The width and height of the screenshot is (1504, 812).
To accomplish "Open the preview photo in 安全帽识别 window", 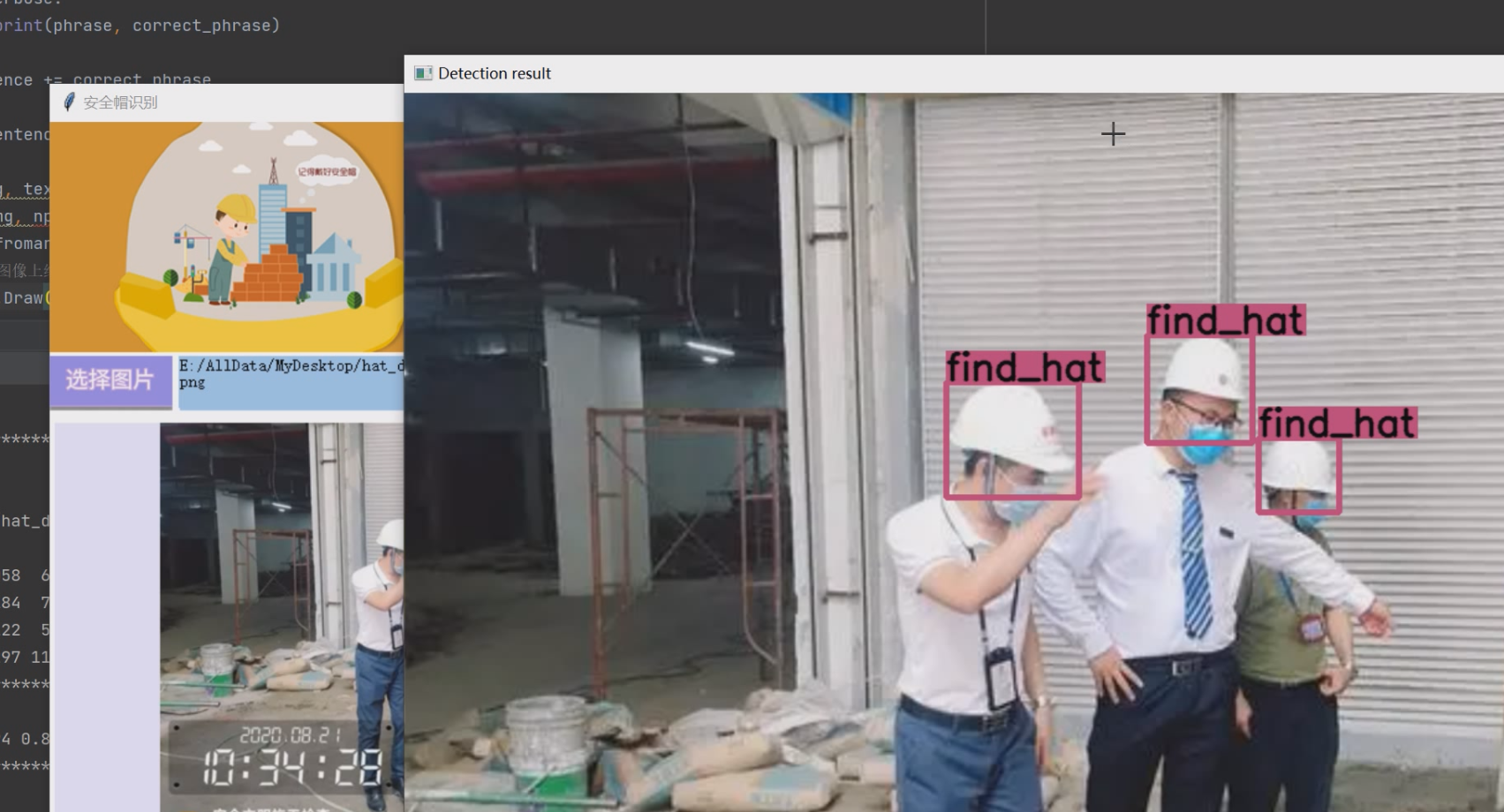I will click(282, 617).
